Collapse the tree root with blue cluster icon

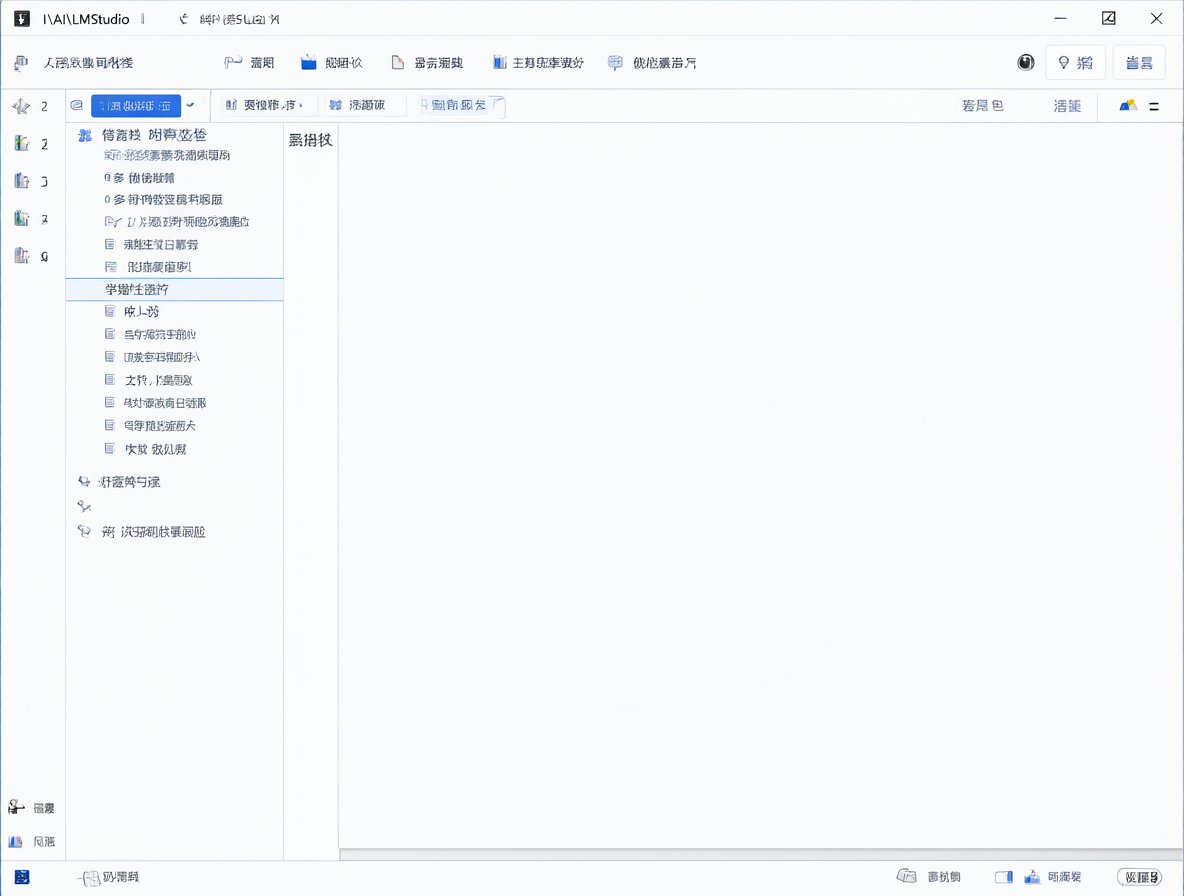pos(85,135)
